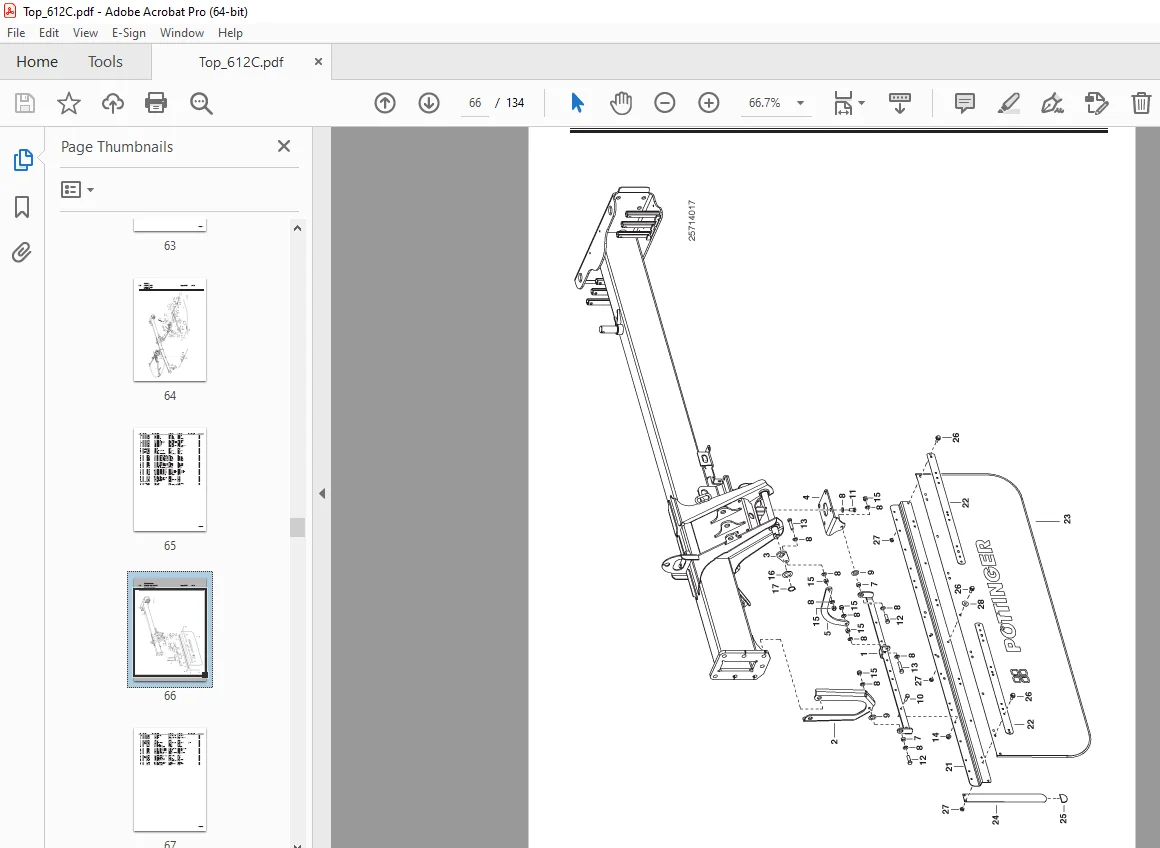Add a sticky note comment
Image resolution: width=1160 pixels, height=848 pixels.
pyautogui.click(x=965, y=103)
